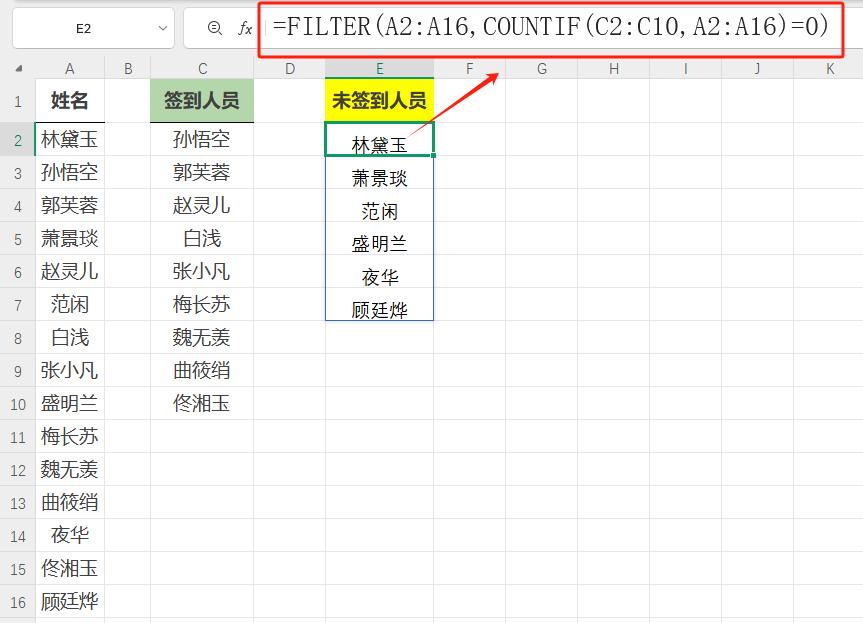Screen dimensions: 863x623
Task: Select cell C4 赵灵儿
Action: tap(202, 205)
